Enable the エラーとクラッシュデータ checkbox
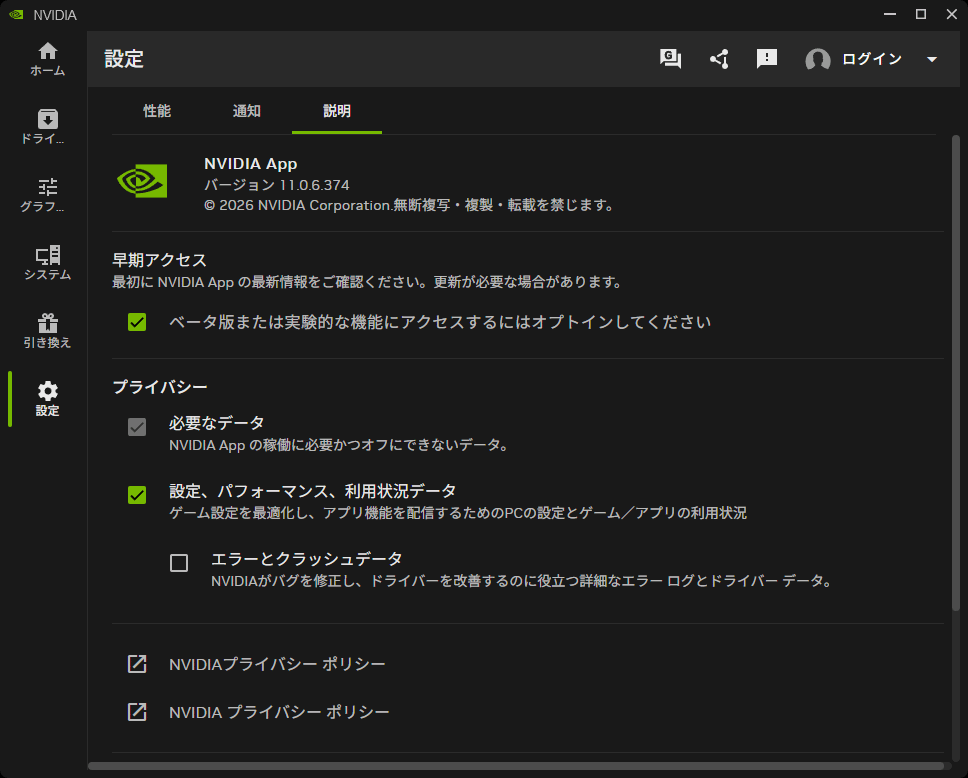Viewport: 968px width, 778px height. (179, 563)
